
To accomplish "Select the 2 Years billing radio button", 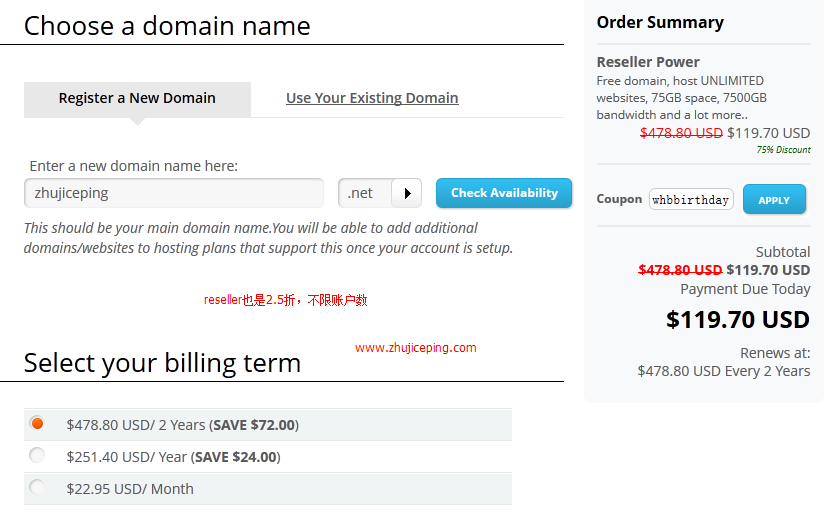I will point(37,423).
